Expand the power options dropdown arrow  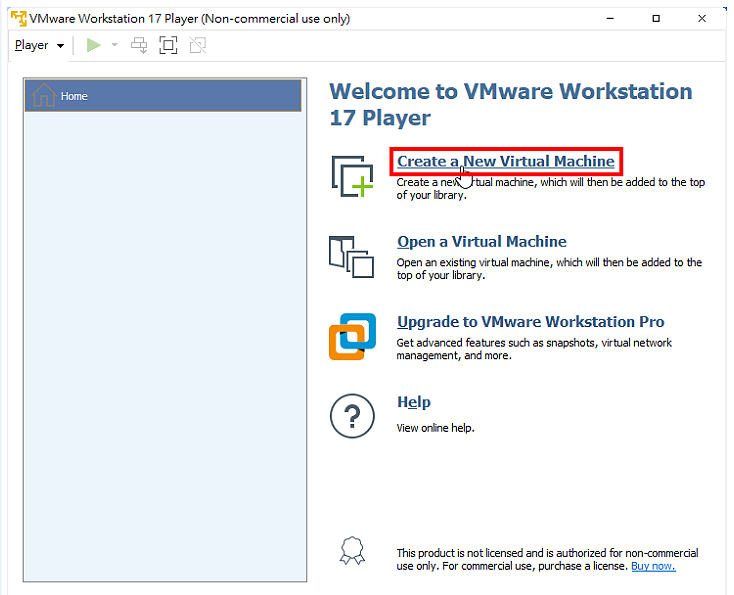pos(114,45)
